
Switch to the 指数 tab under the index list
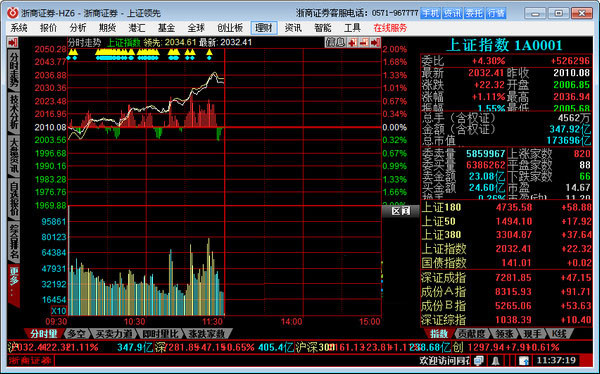439,334
